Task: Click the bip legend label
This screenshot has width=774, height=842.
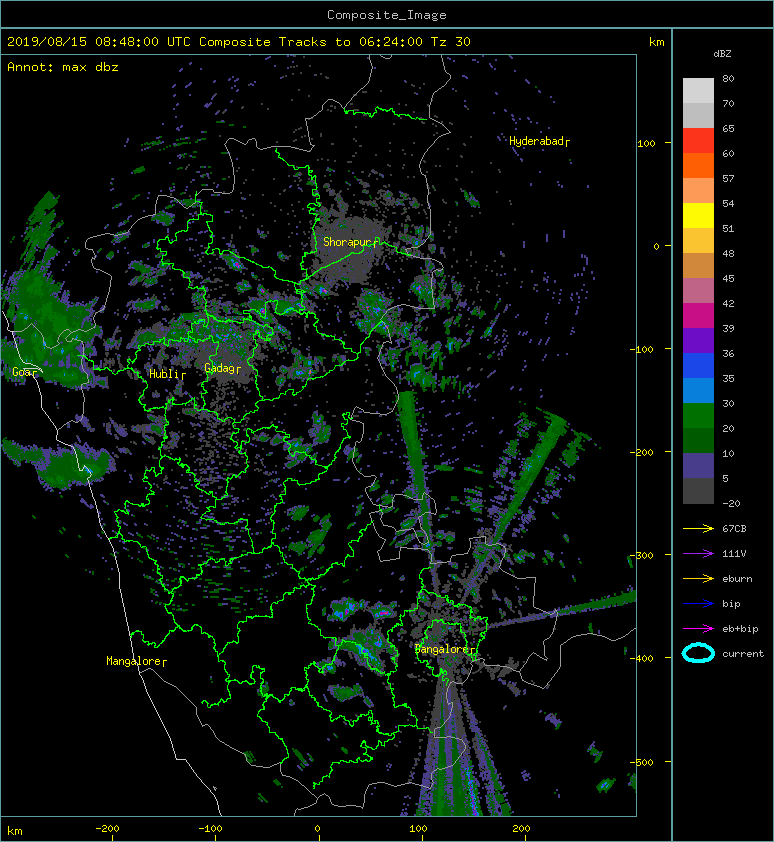Action: [731, 604]
